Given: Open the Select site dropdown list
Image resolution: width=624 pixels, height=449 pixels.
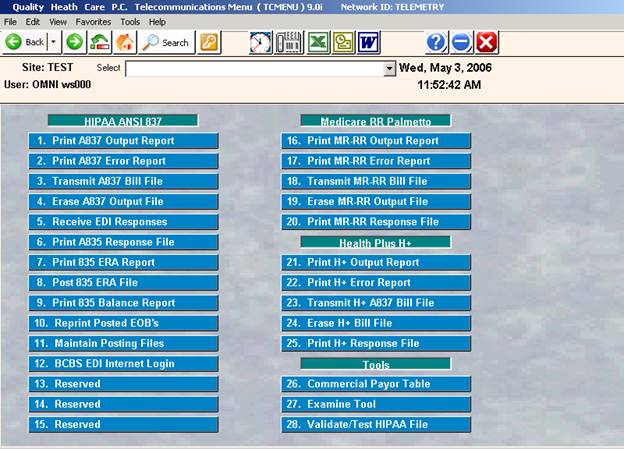Looking at the screenshot, I should (x=390, y=69).
